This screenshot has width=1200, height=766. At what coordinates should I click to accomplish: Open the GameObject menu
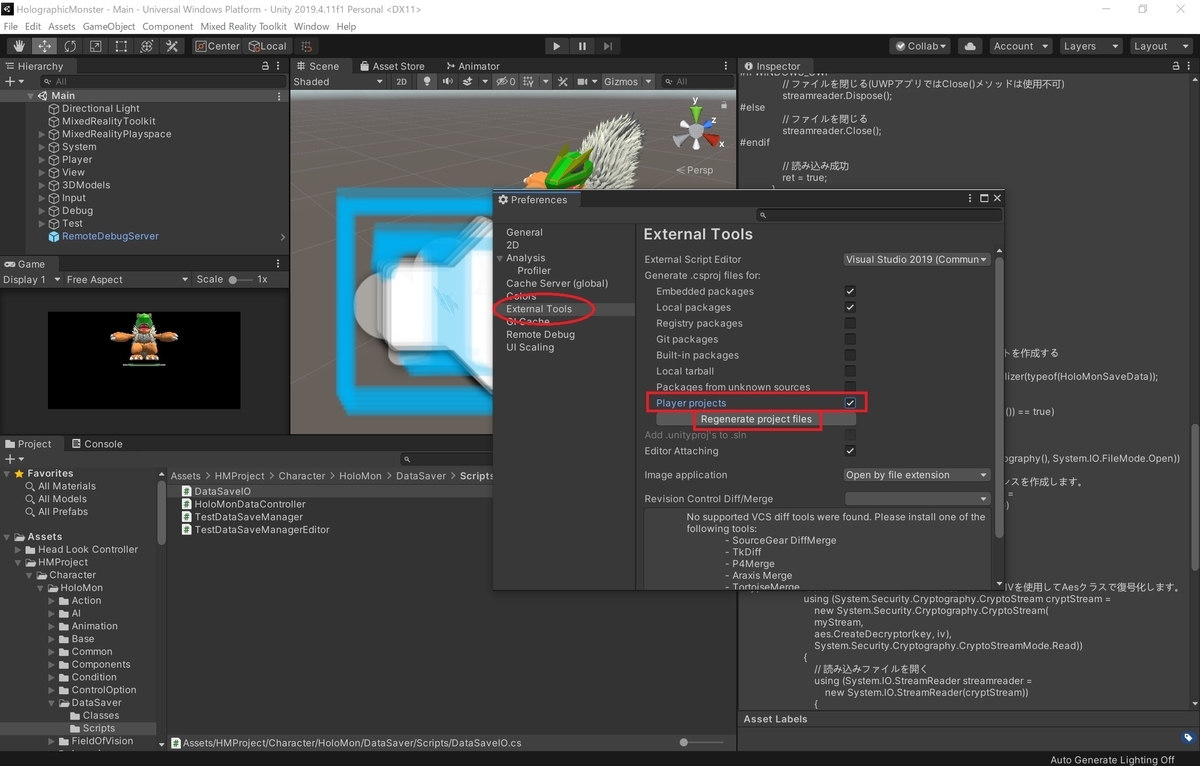pos(109,26)
